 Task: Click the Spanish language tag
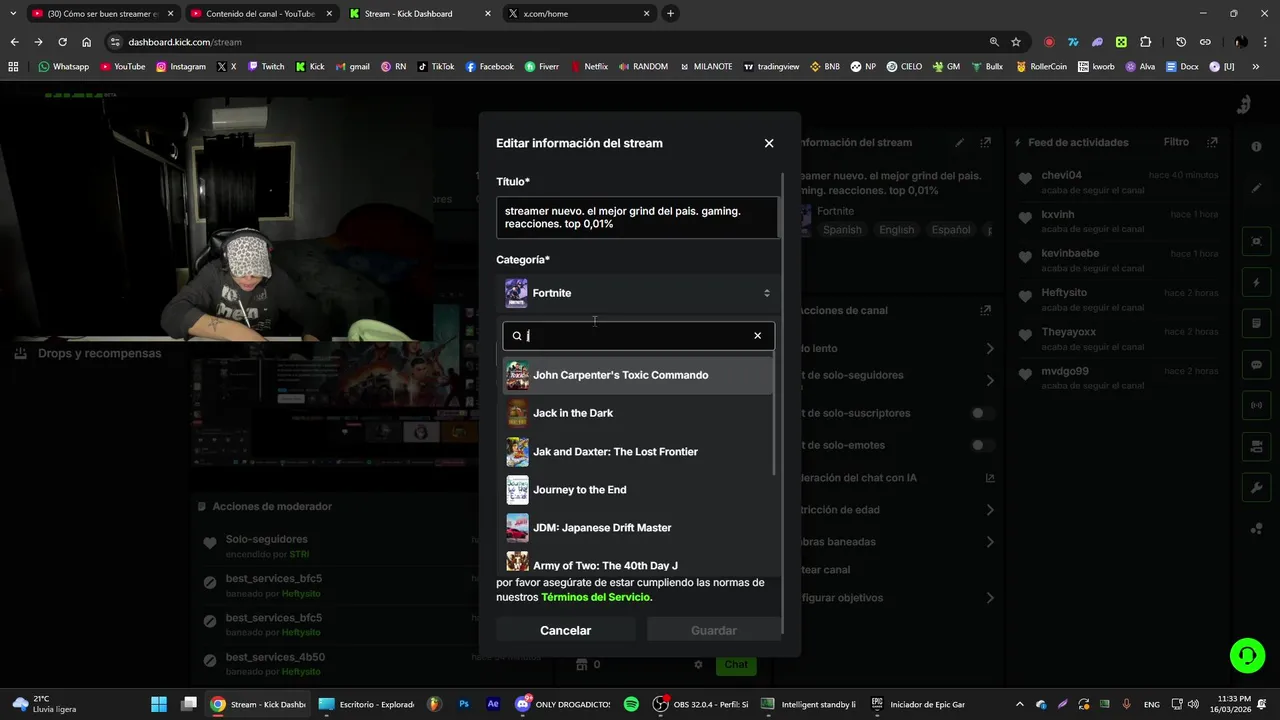point(842,230)
